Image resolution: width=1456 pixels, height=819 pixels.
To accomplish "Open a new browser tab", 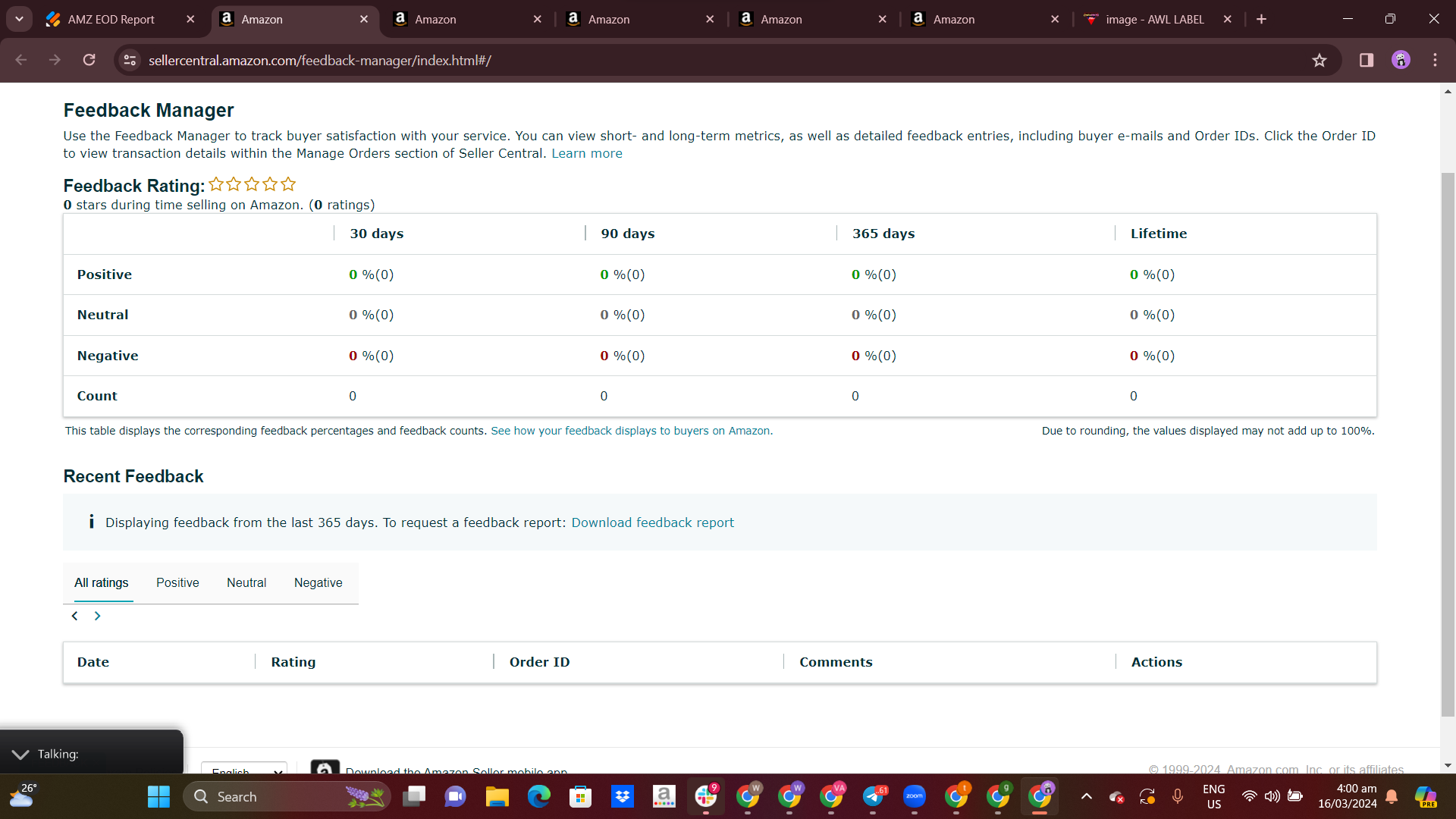I will 1261,19.
